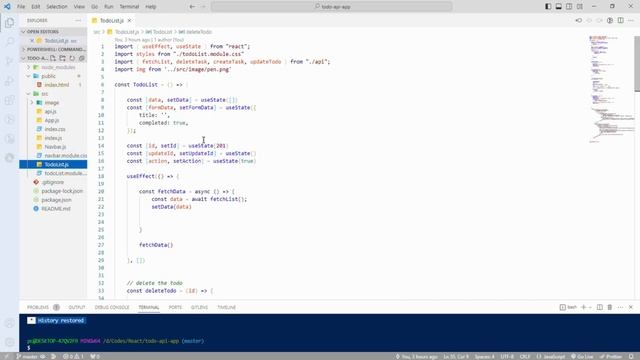Click the UTF-8 encoding in the status bar

tap(507, 356)
